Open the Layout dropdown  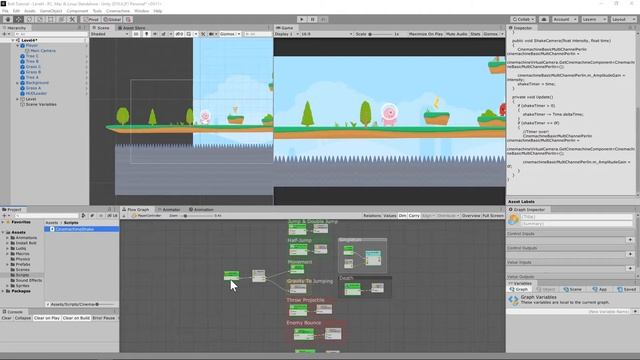coord(623,19)
